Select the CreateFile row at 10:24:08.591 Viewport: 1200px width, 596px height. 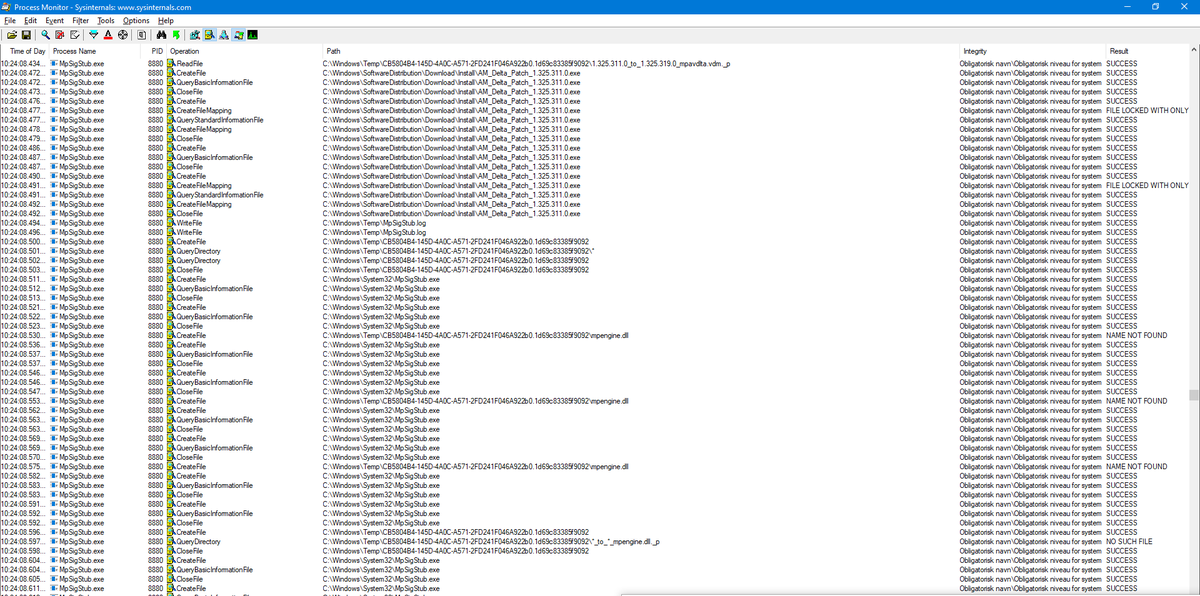pos(595,504)
